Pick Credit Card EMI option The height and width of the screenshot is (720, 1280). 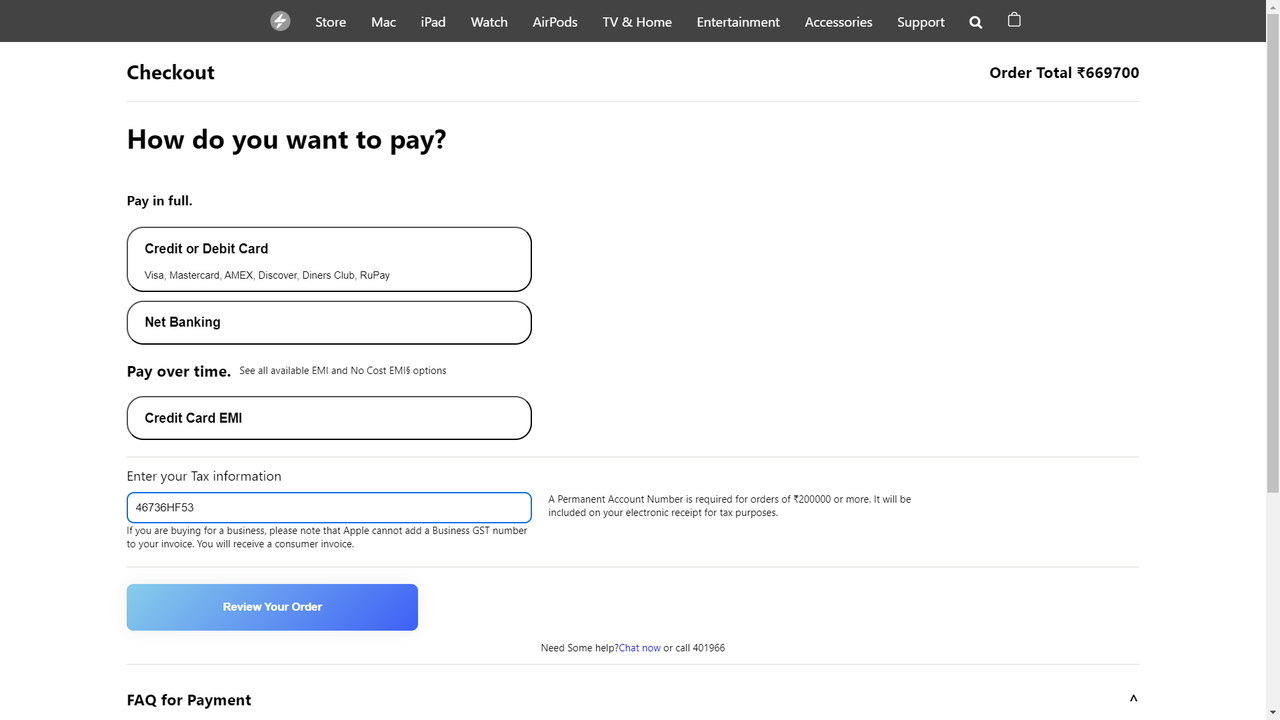[329, 418]
